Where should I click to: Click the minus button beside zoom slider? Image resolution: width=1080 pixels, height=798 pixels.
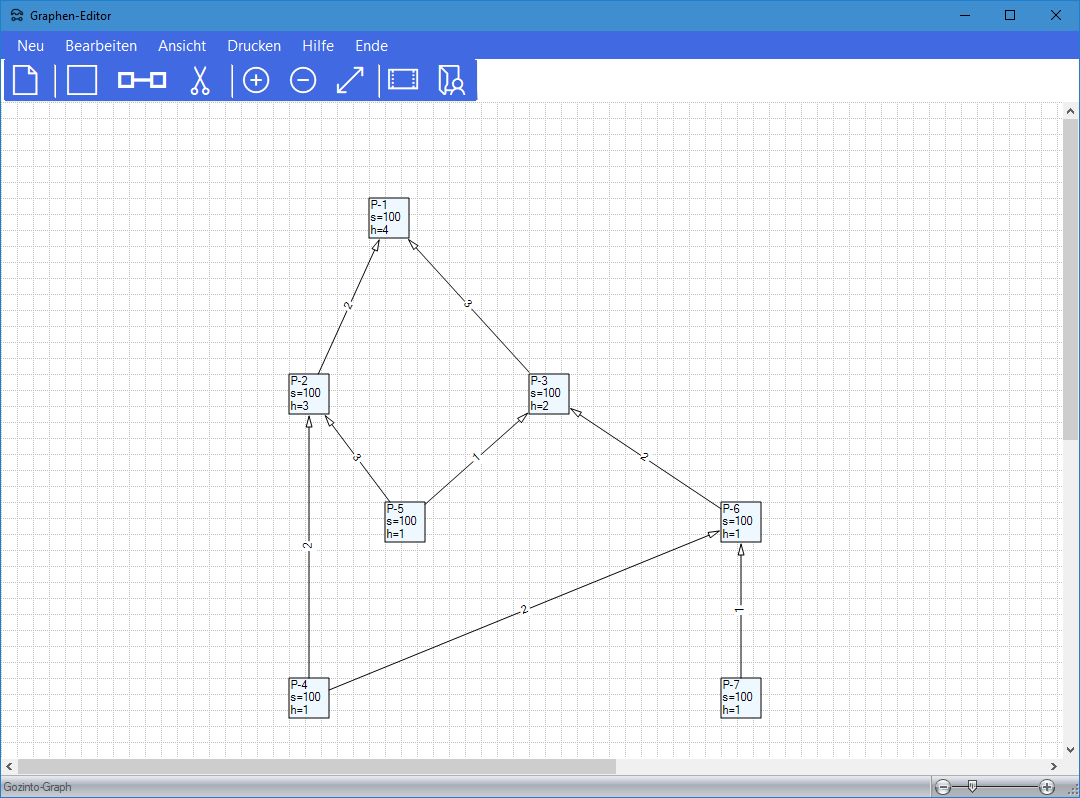point(943,787)
